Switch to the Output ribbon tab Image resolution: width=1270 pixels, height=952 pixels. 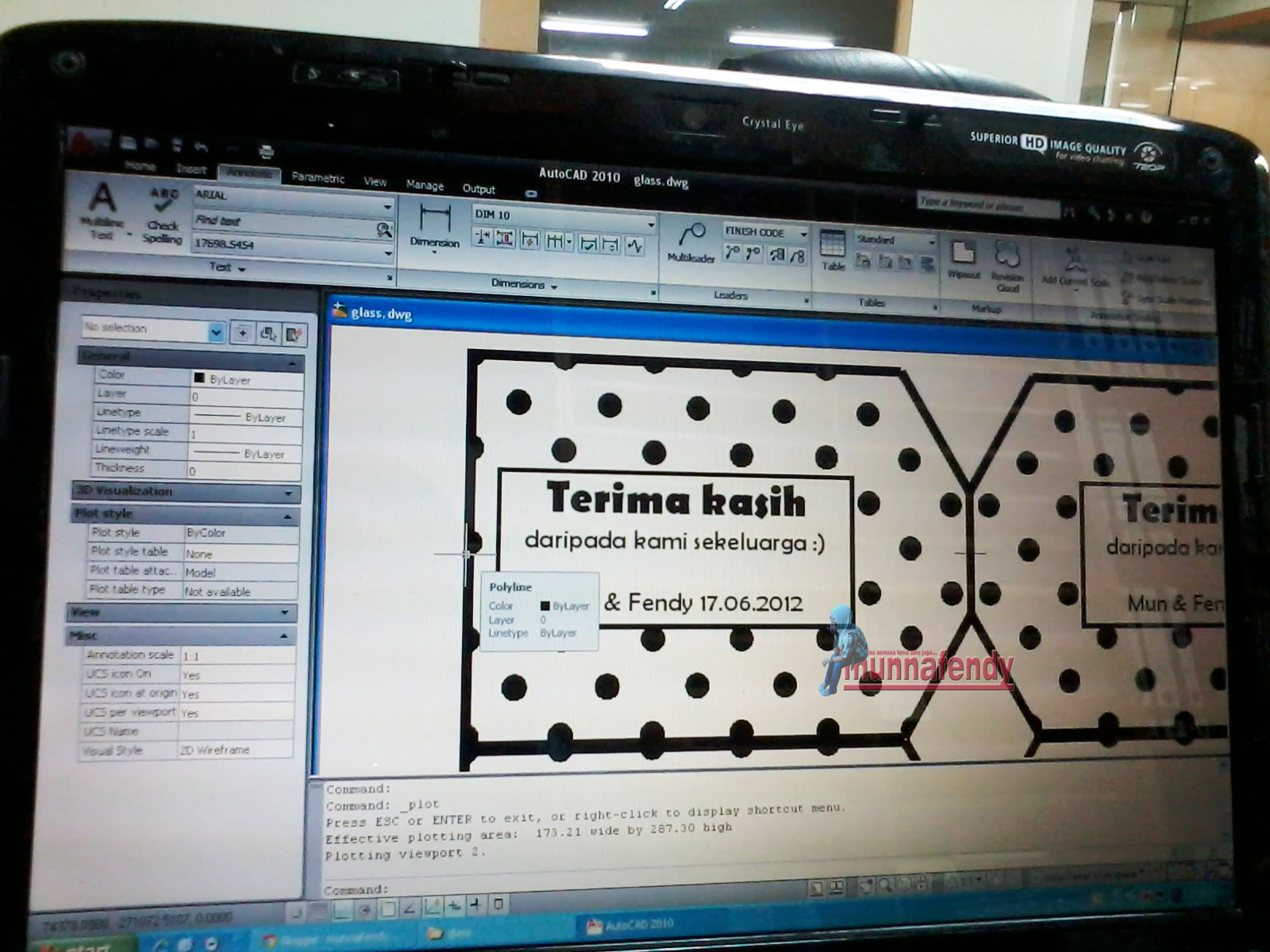[479, 188]
